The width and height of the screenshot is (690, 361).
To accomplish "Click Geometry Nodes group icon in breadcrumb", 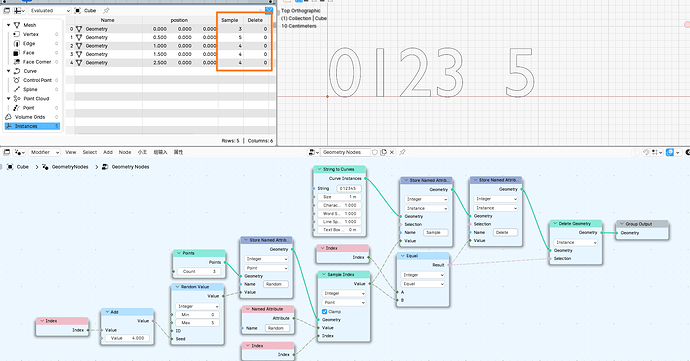I will click(105, 167).
